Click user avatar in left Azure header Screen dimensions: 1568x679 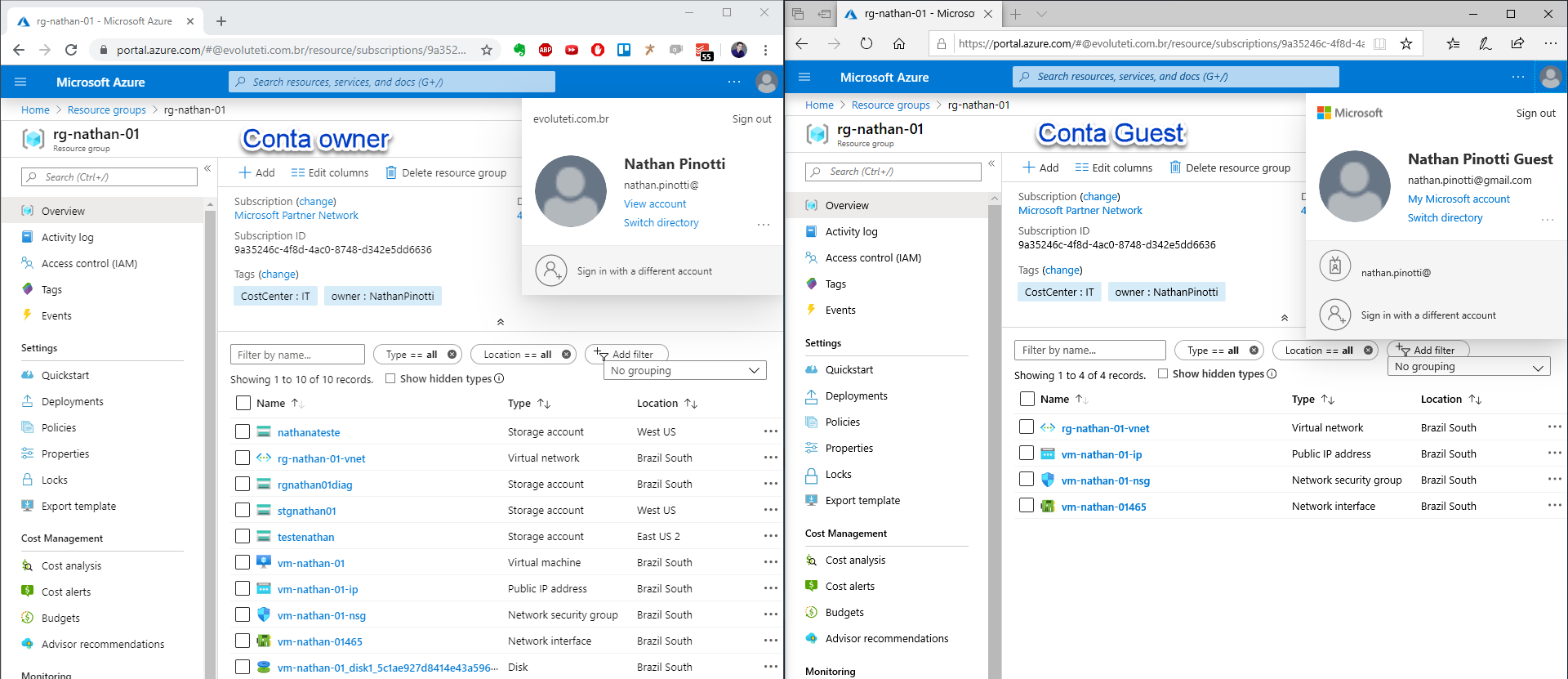click(x=766, y=82)
